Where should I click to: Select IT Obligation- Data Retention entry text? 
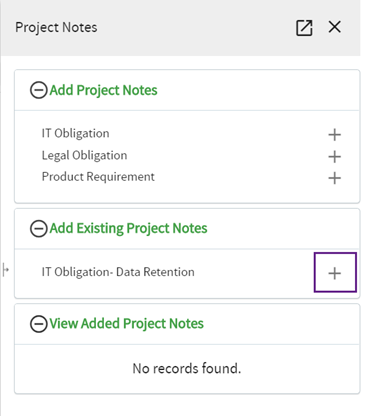tap(118, 272)
